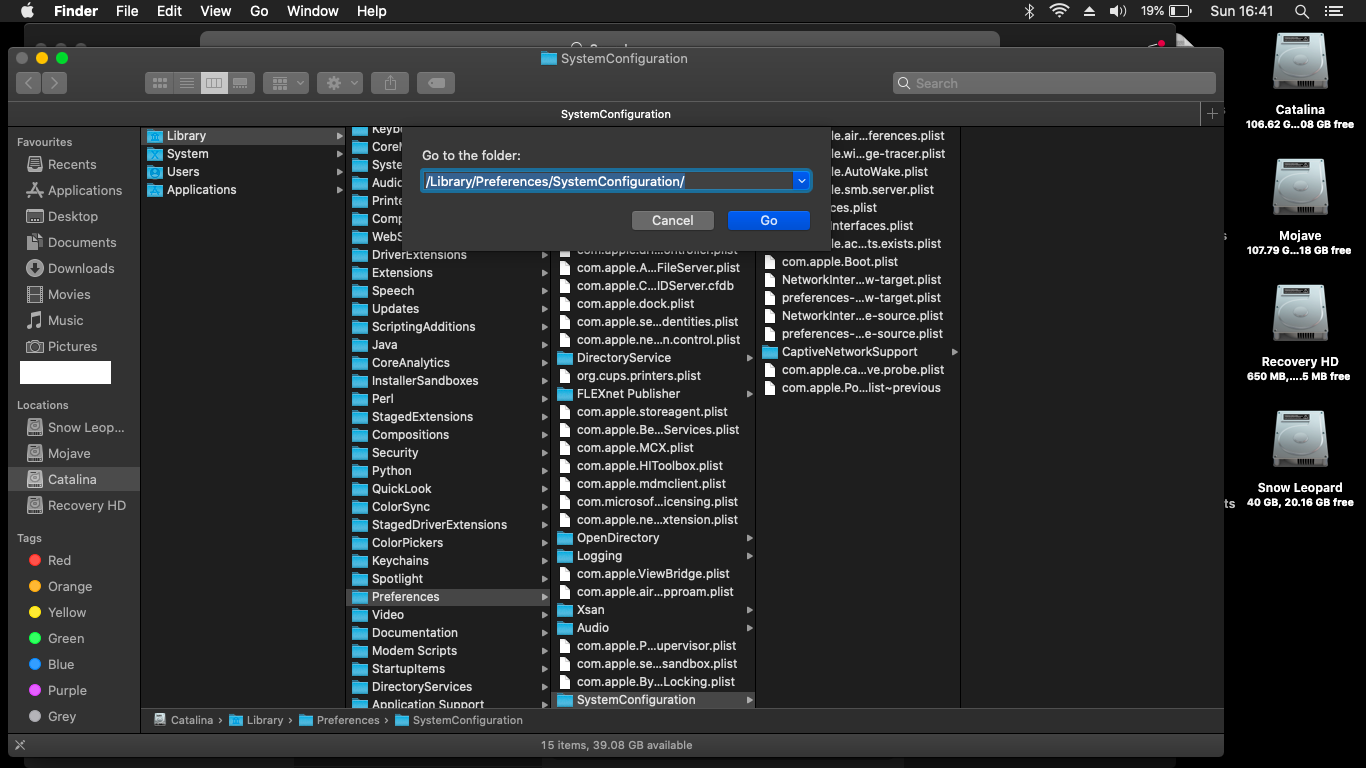Open the group-by arrangement dropdown
This screenshot has width=1366, height=768.
(285, 84)
